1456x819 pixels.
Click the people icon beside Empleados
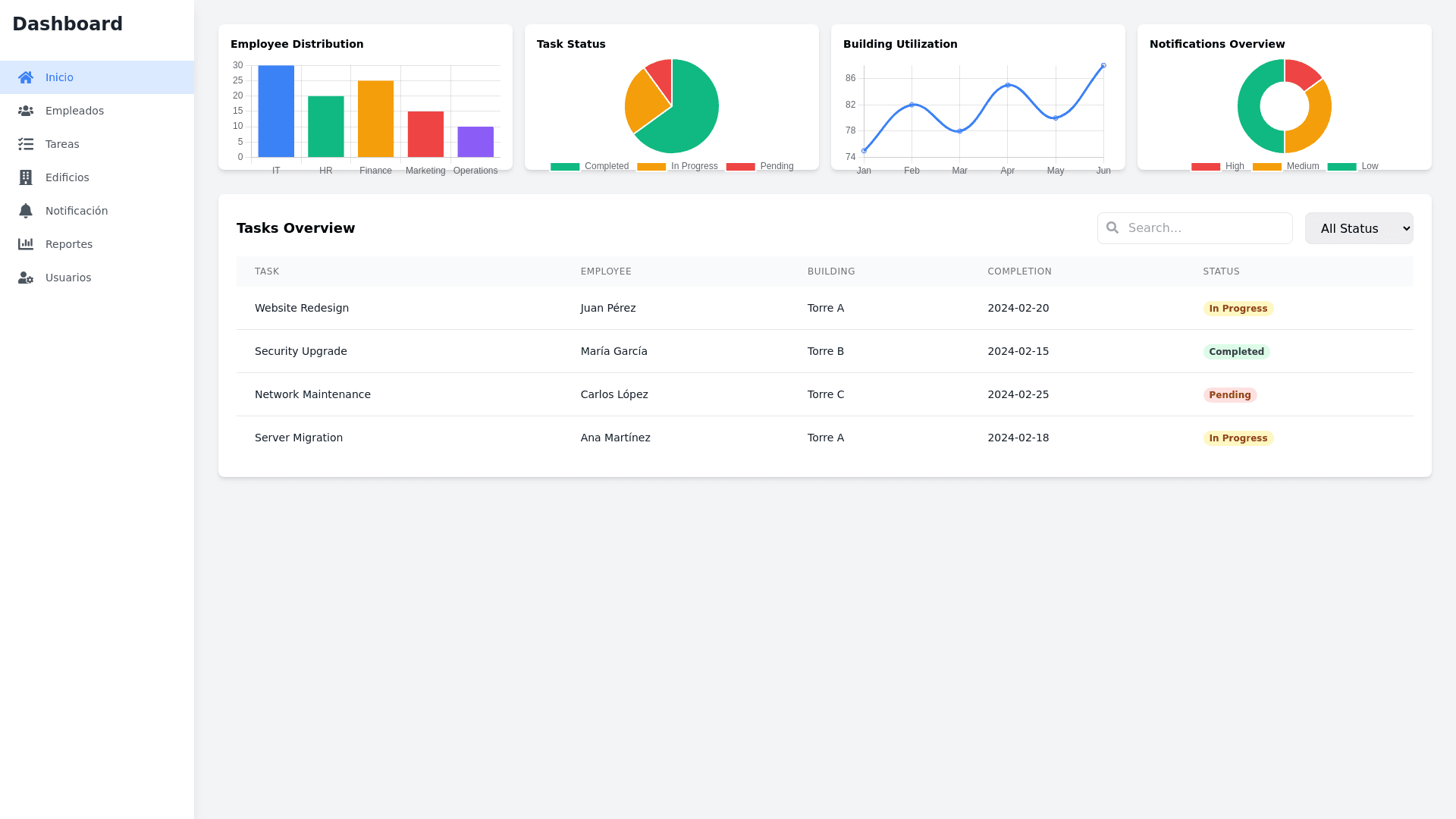tap(26, 111)
